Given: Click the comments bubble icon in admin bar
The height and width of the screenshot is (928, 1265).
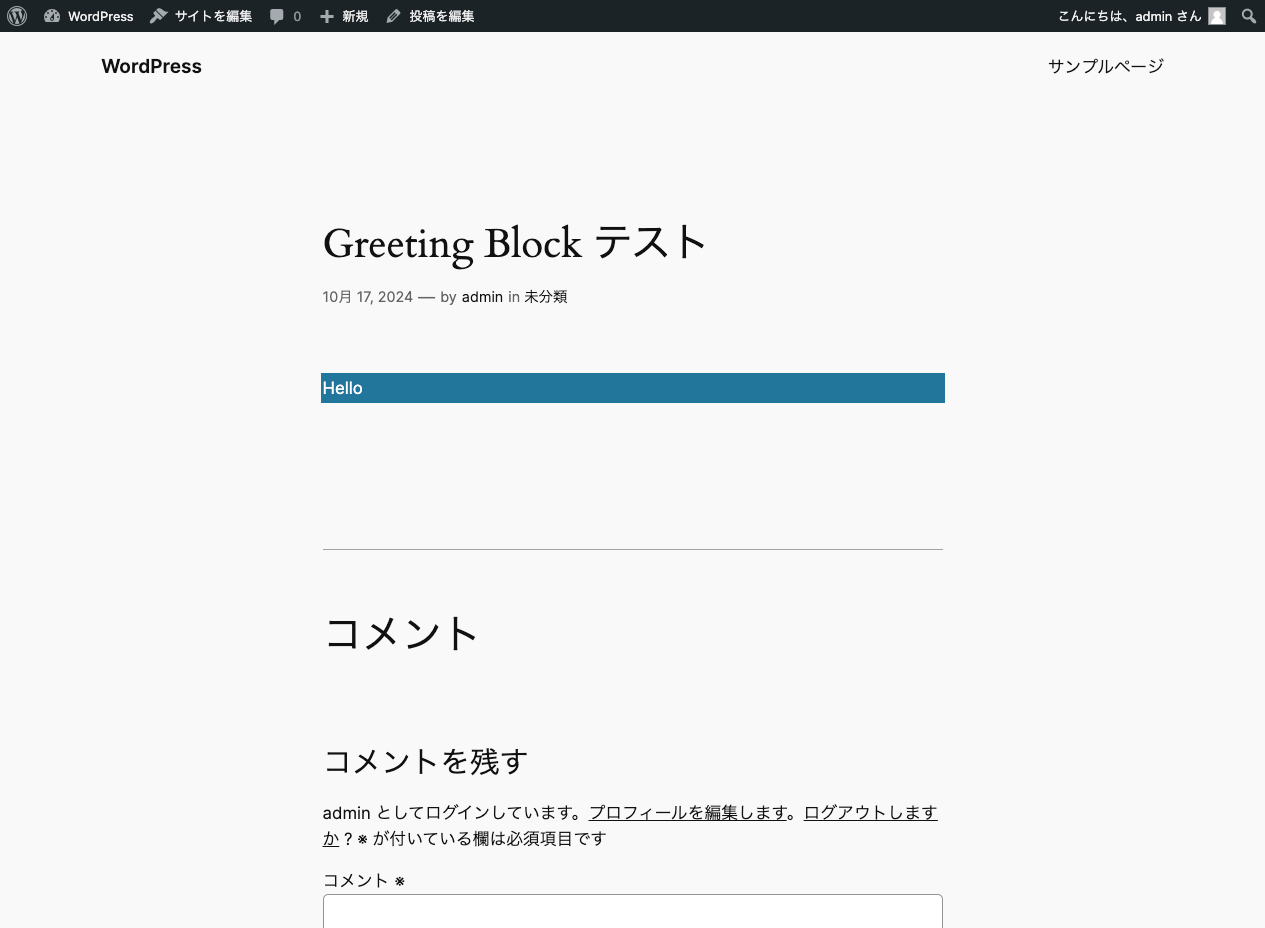Looking at the screenshot, I should pyautogui.click(x=277, y=16).
